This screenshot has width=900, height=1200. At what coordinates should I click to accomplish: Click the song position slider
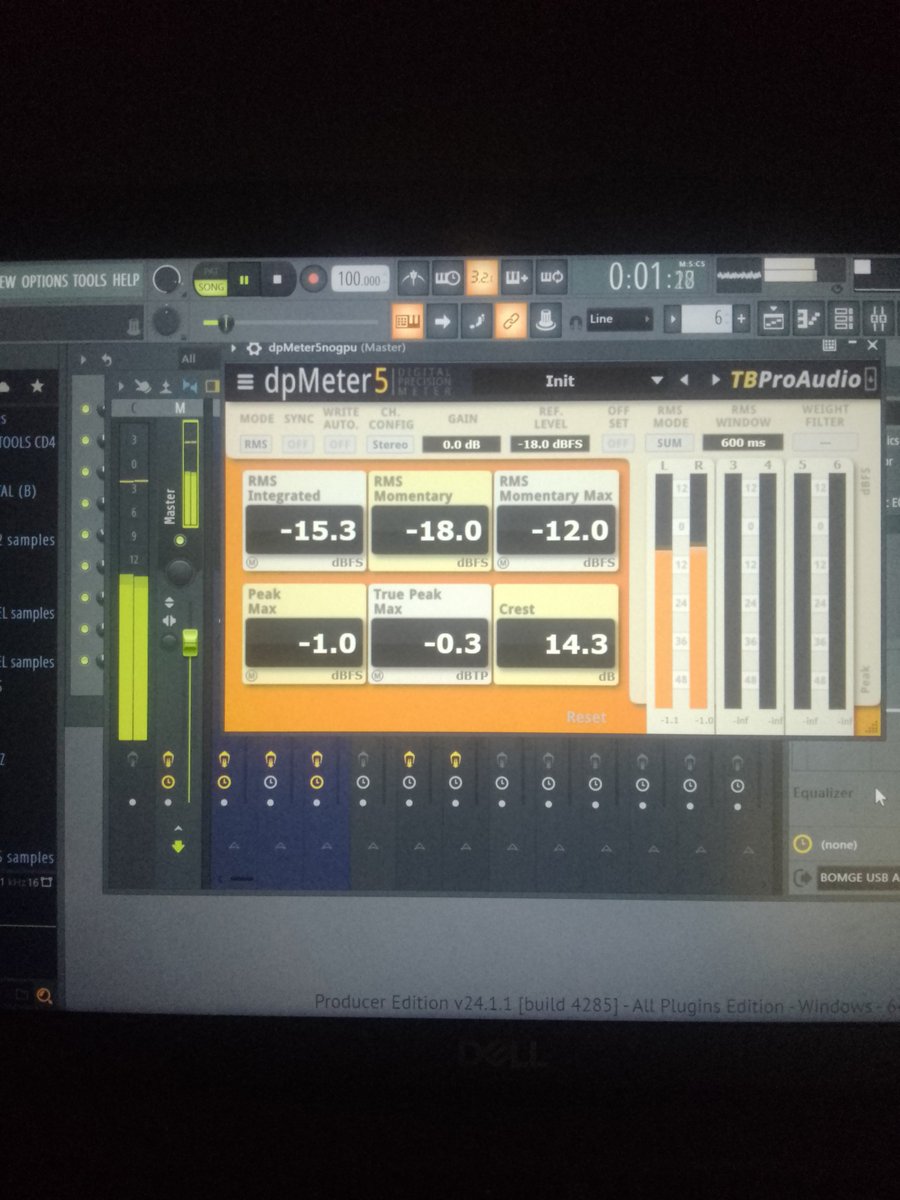(290, 322)
